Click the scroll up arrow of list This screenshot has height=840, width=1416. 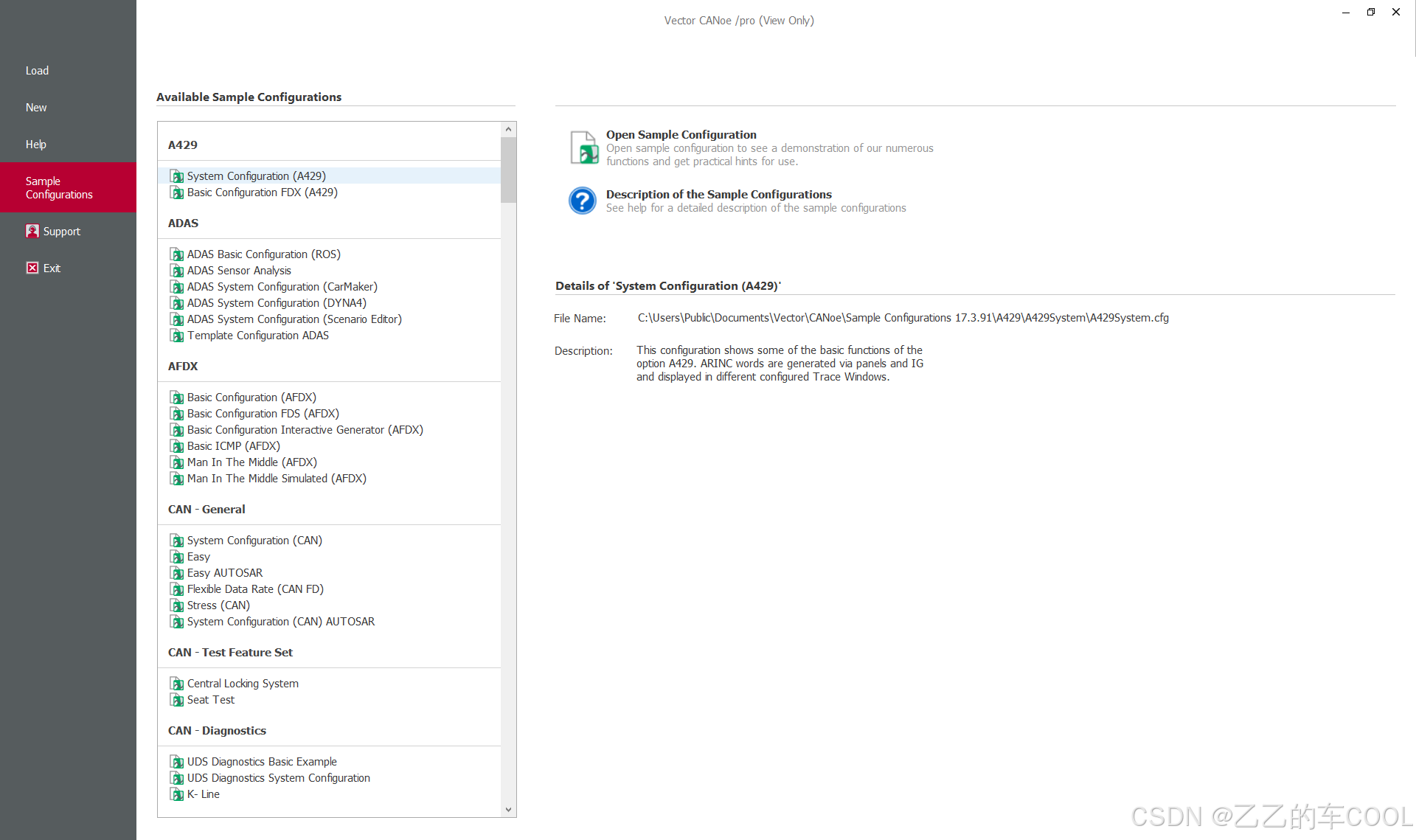(x=508, y=130)
